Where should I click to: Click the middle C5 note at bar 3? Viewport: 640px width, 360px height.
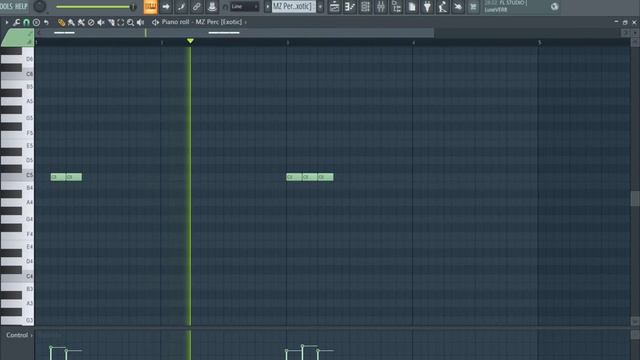pos(310,177)
